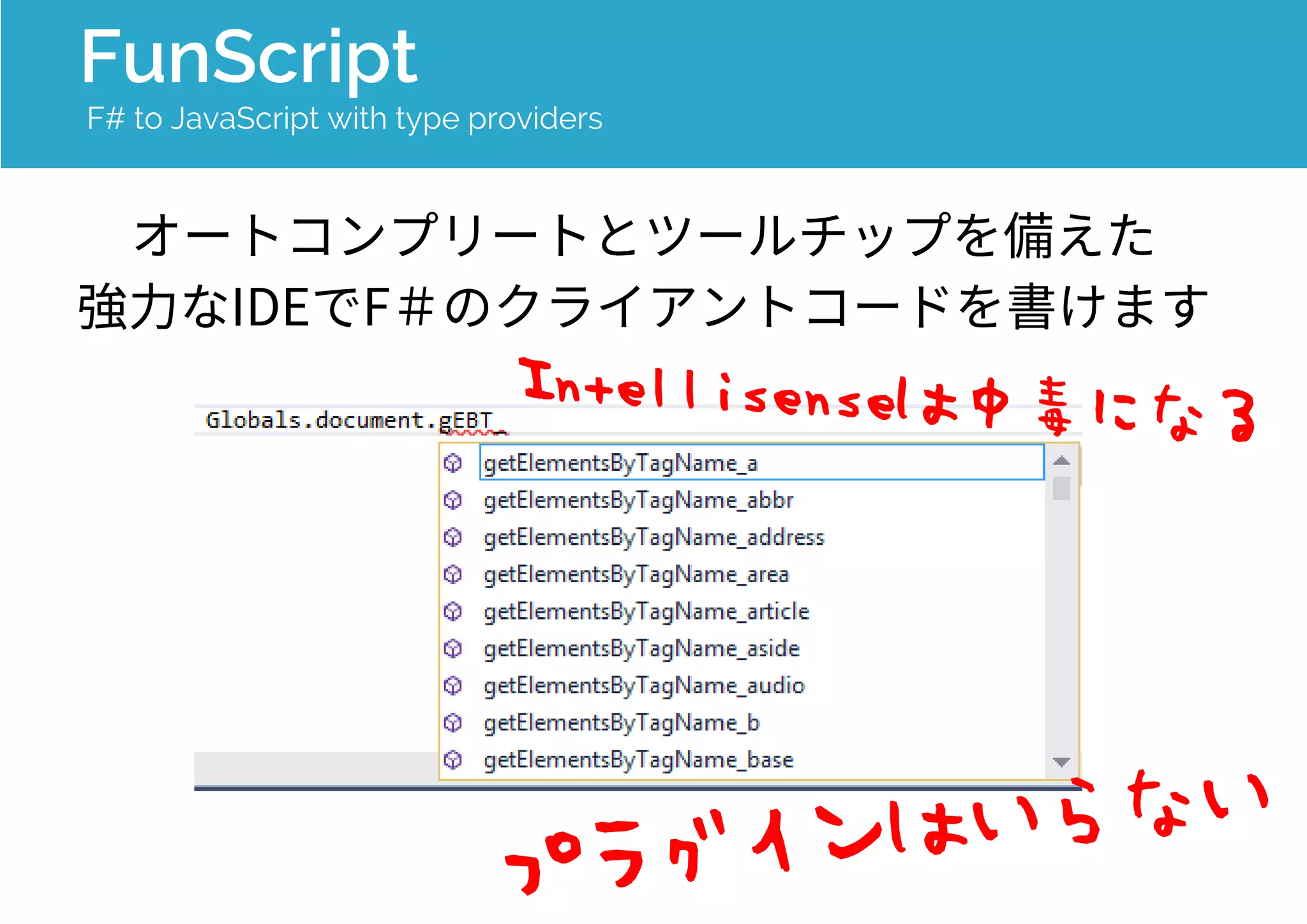This screenshot has height=924, width=1307.
Task: Click the scroll-down arrow of the completion list
Action: (1061, 762)
